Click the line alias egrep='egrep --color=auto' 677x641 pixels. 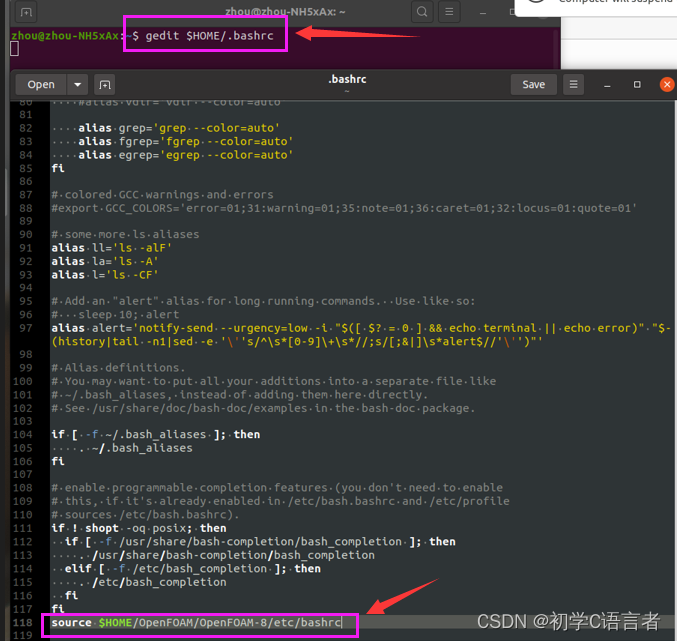click(186, 155)
